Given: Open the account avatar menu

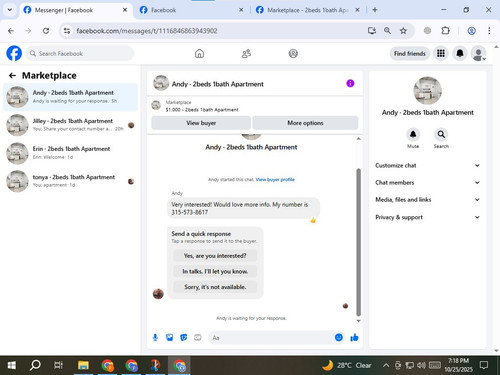Looking at the screenshot, I should tap(478, 54).
